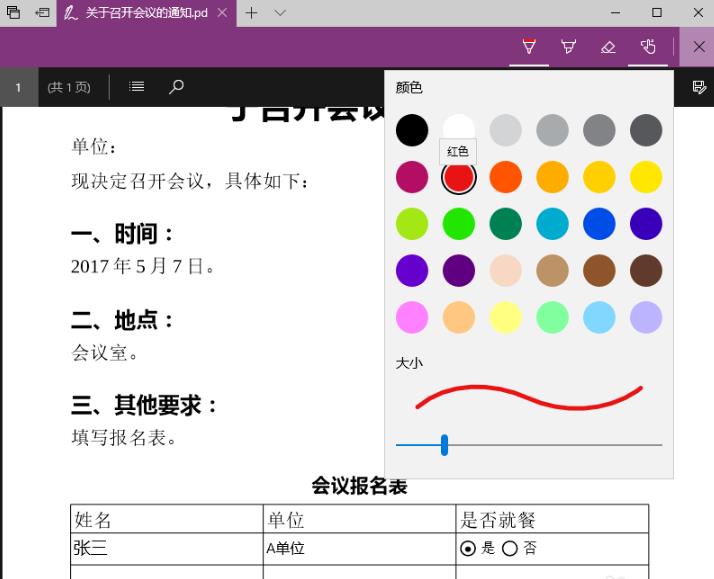Pick the black color swatch

[412, 130]
